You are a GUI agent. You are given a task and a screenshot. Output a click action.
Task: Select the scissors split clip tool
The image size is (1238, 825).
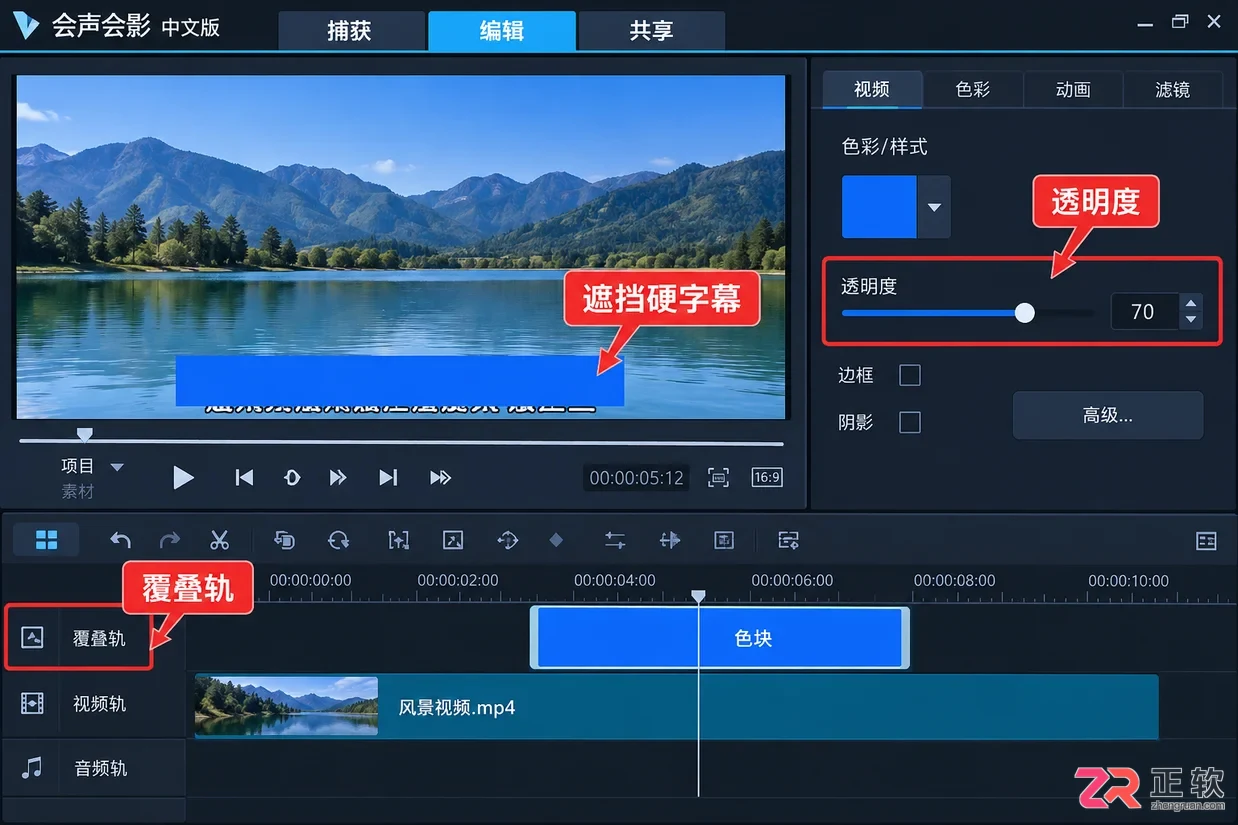coord(220,540)
